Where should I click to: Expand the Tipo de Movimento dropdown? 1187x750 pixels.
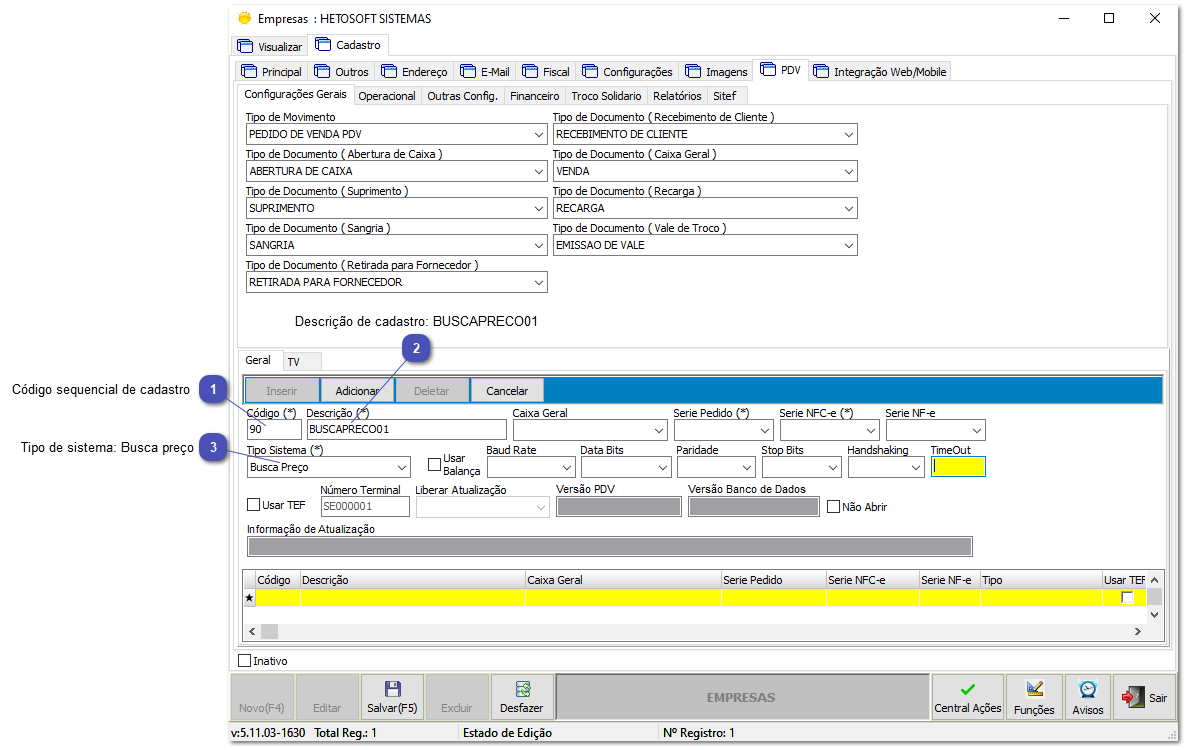[538, 134]
